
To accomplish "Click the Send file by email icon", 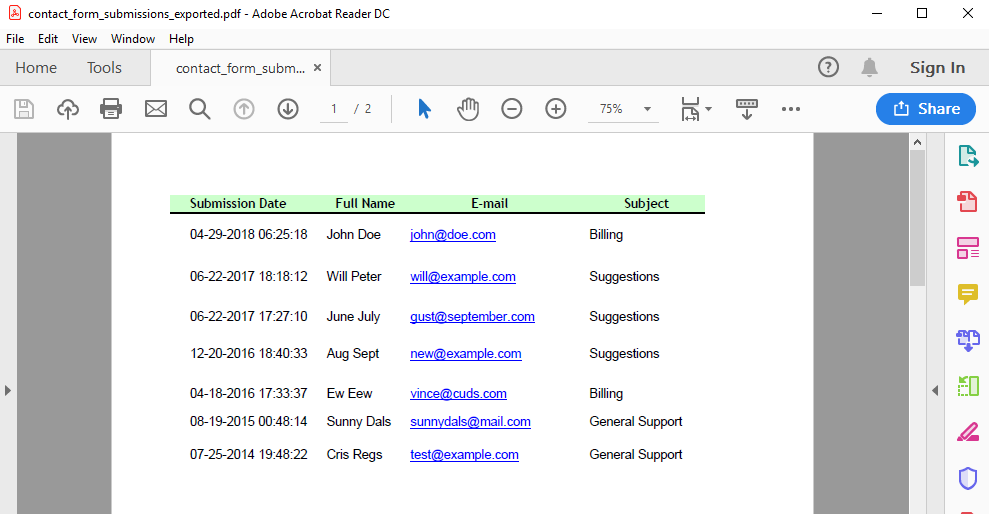I will pos(156,109).
